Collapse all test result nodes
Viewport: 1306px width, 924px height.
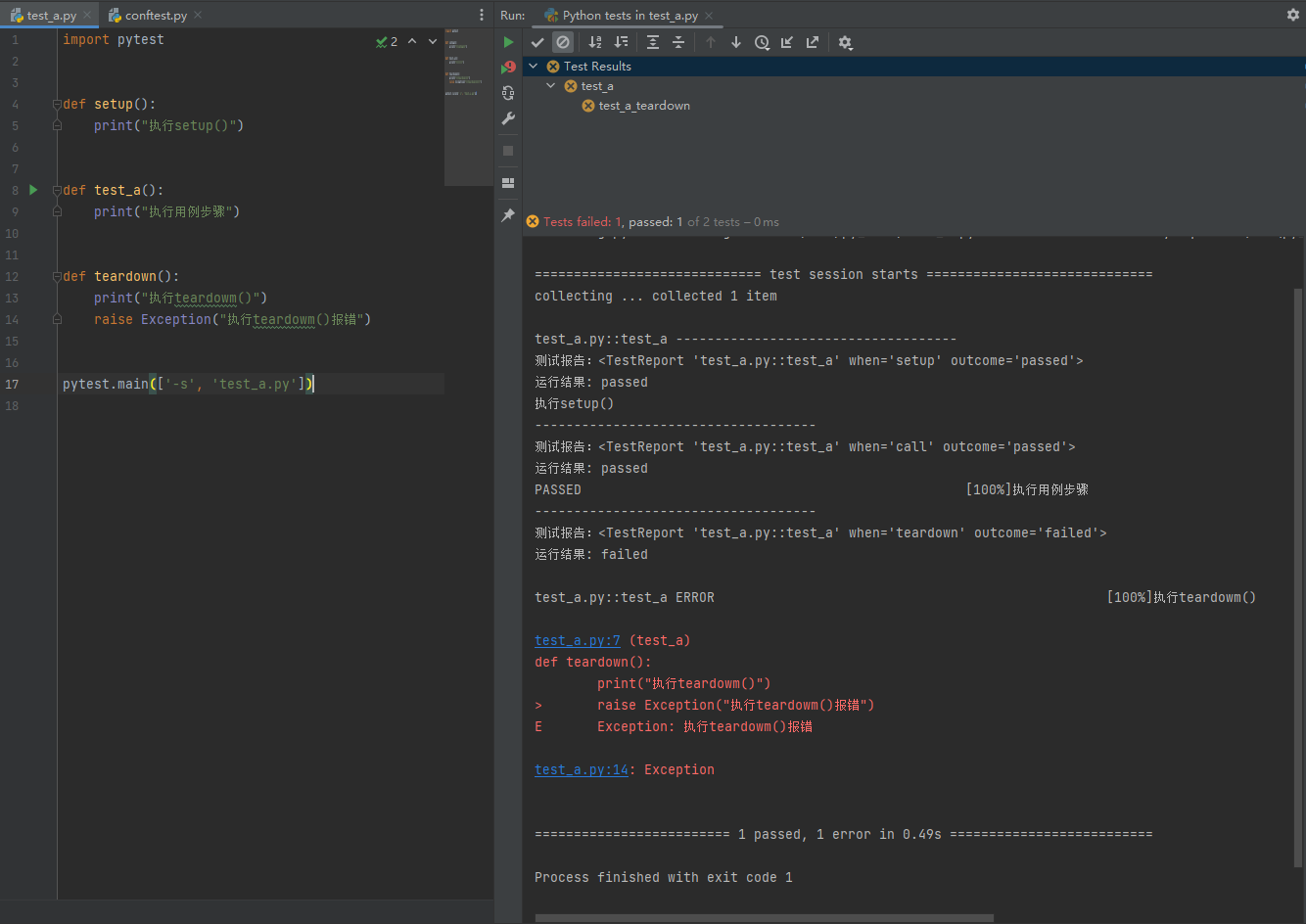[678, 42]
